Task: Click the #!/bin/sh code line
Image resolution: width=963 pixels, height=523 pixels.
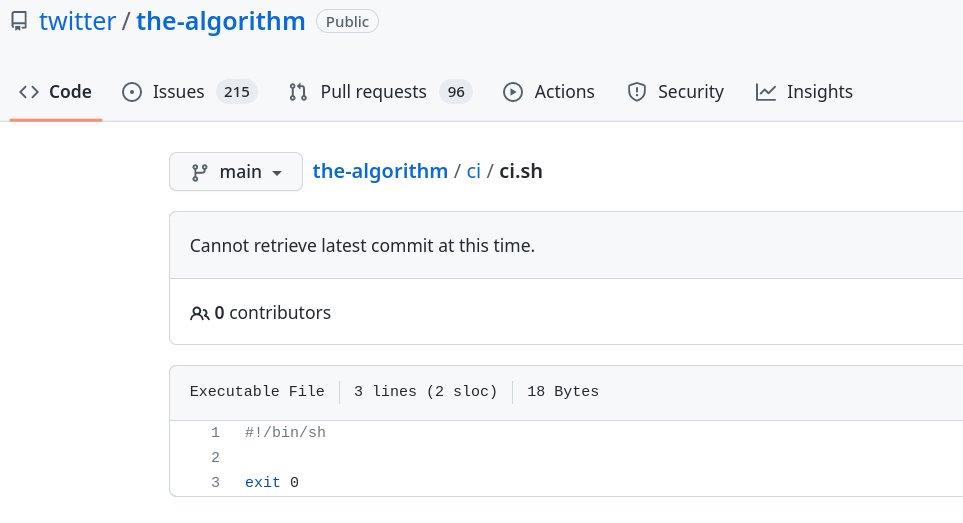Action: 285,433
